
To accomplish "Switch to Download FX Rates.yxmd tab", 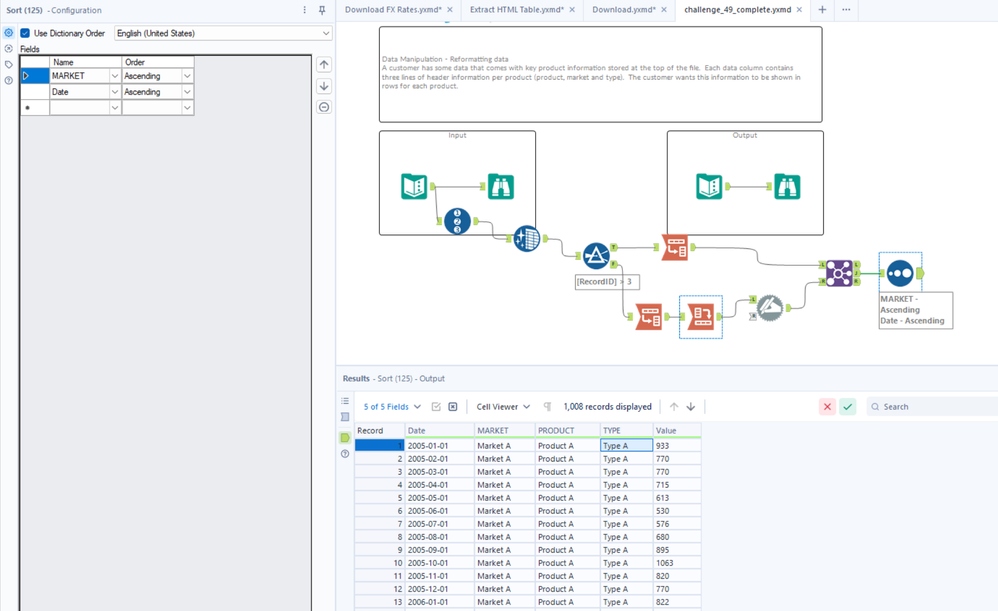I will click(x=392, y=9).
